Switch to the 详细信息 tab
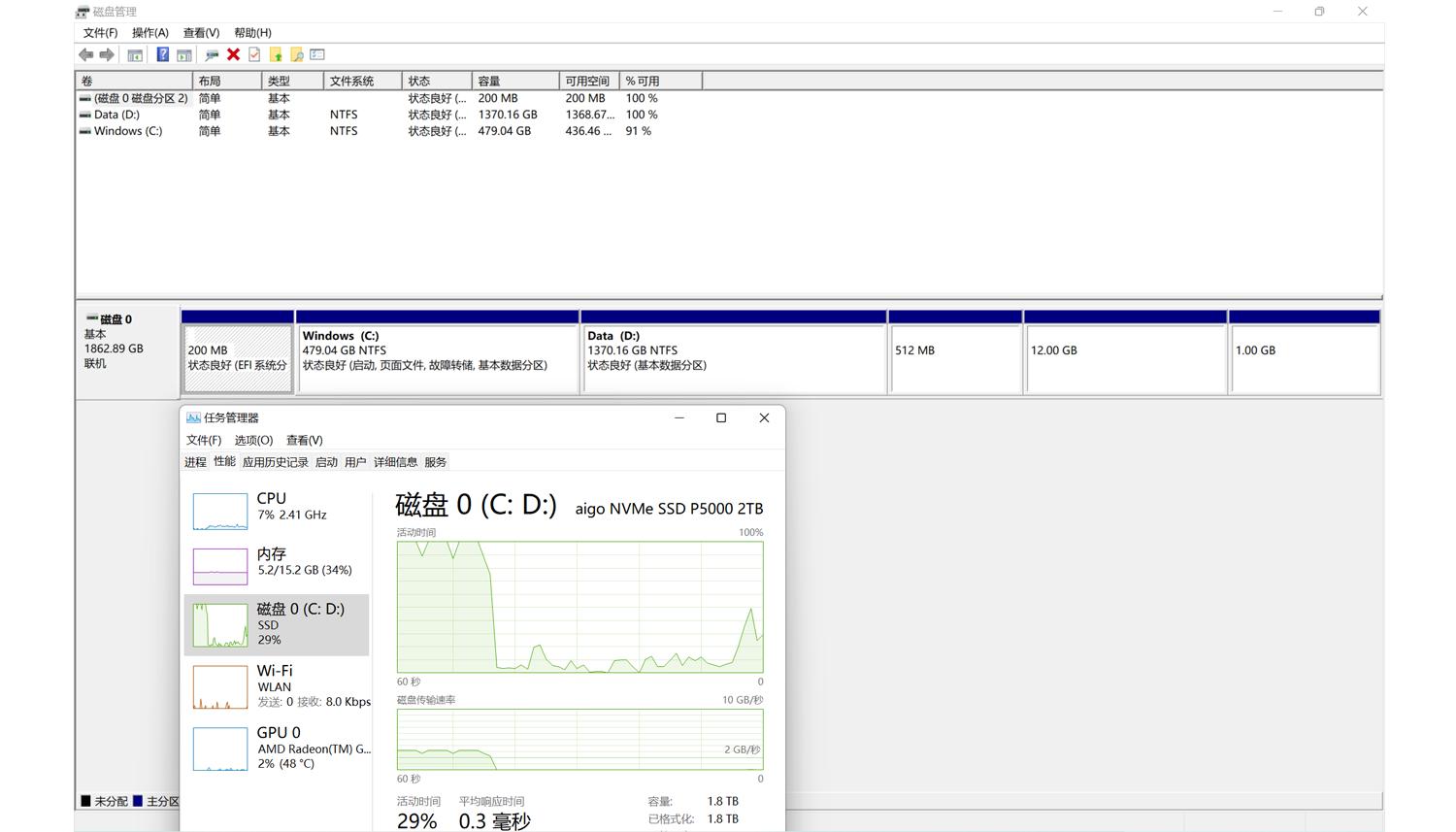The height and width of the screenshot is (832, 1456). [395, 462]
